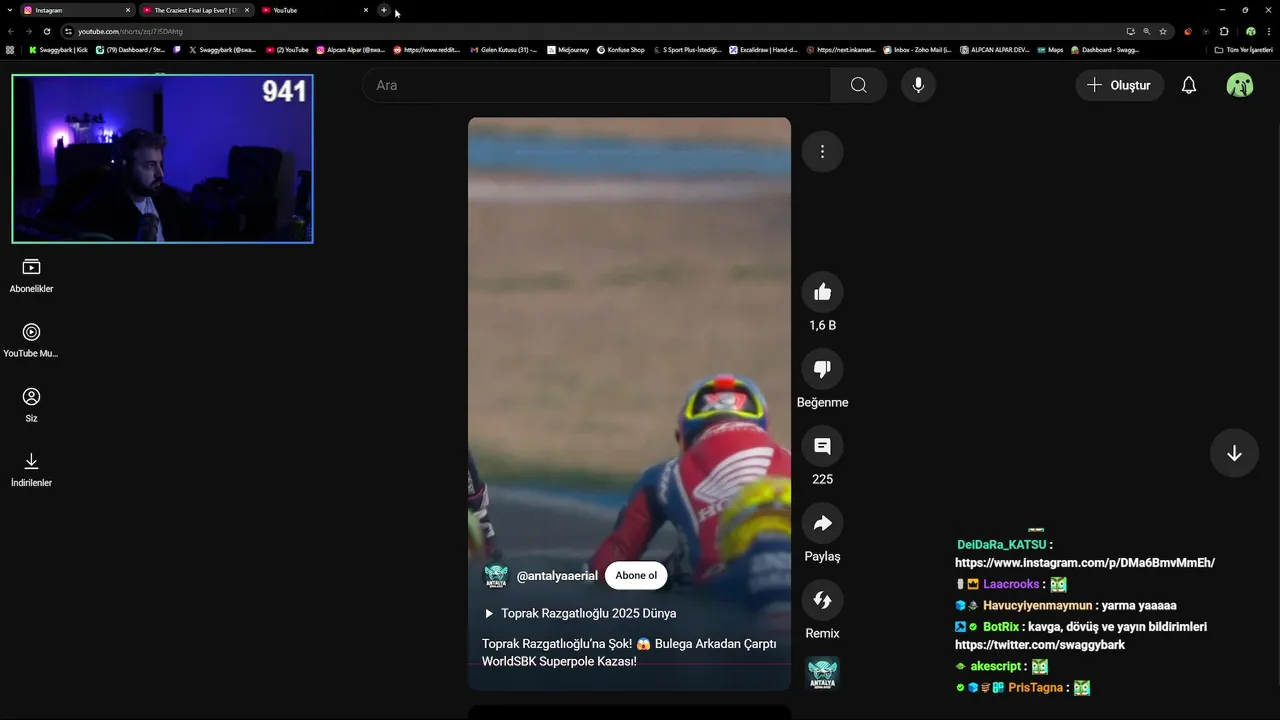1280x720 pixels.
Task: Click the Antalya sound thumbnail below Remix
Action: (822, 673)
